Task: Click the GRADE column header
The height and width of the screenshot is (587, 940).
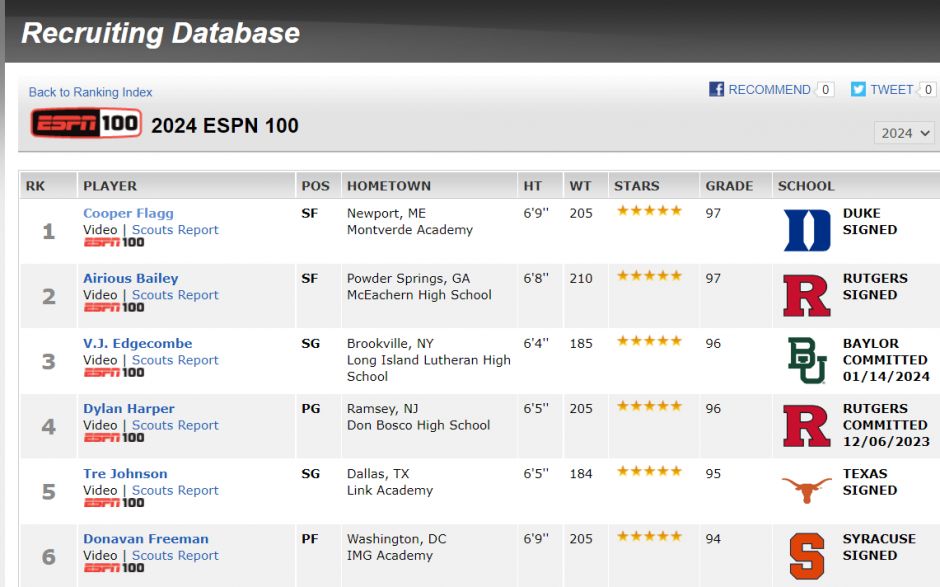Action: click(729, 186)
